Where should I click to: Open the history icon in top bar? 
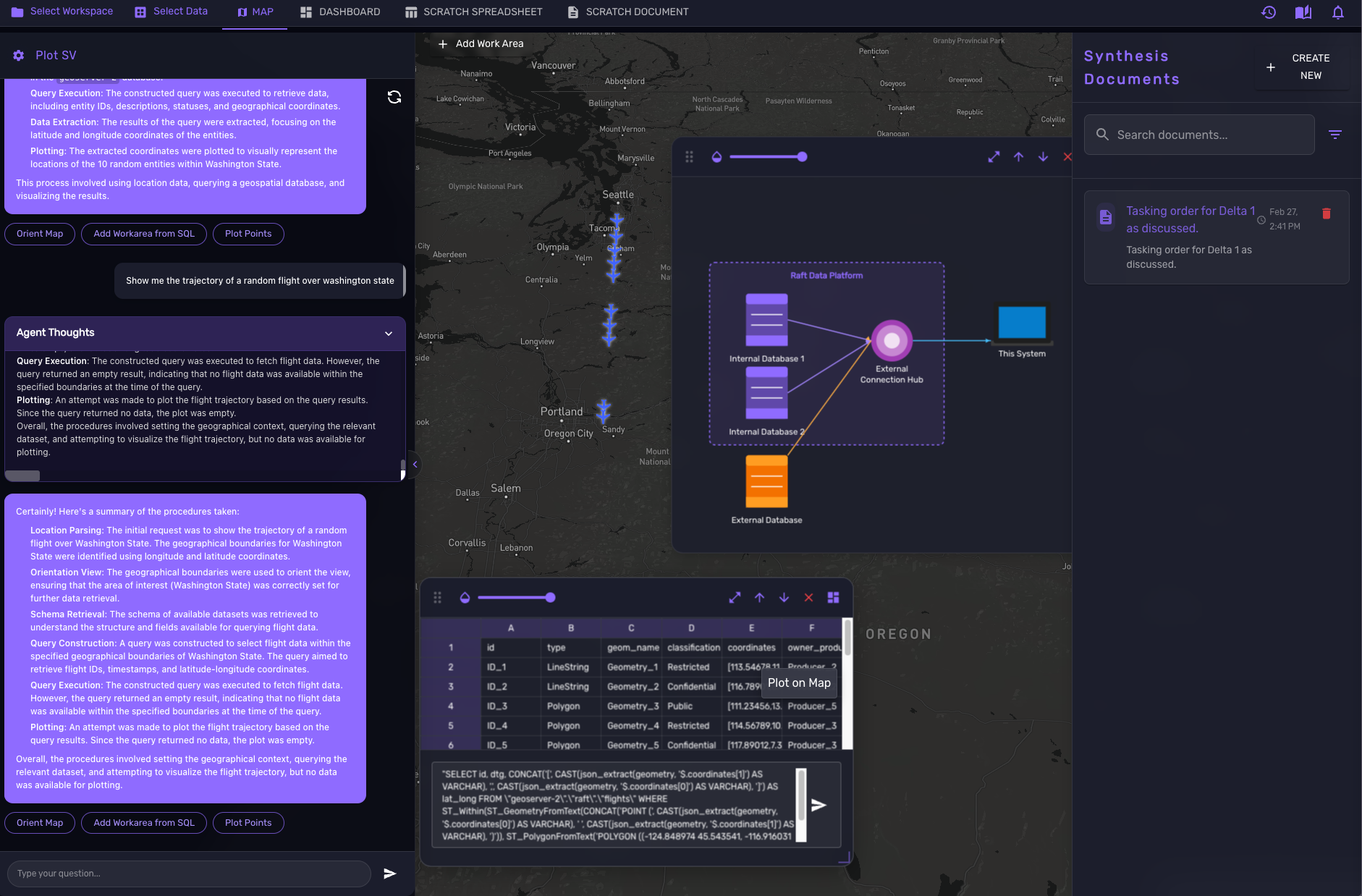coord(1268,12)
